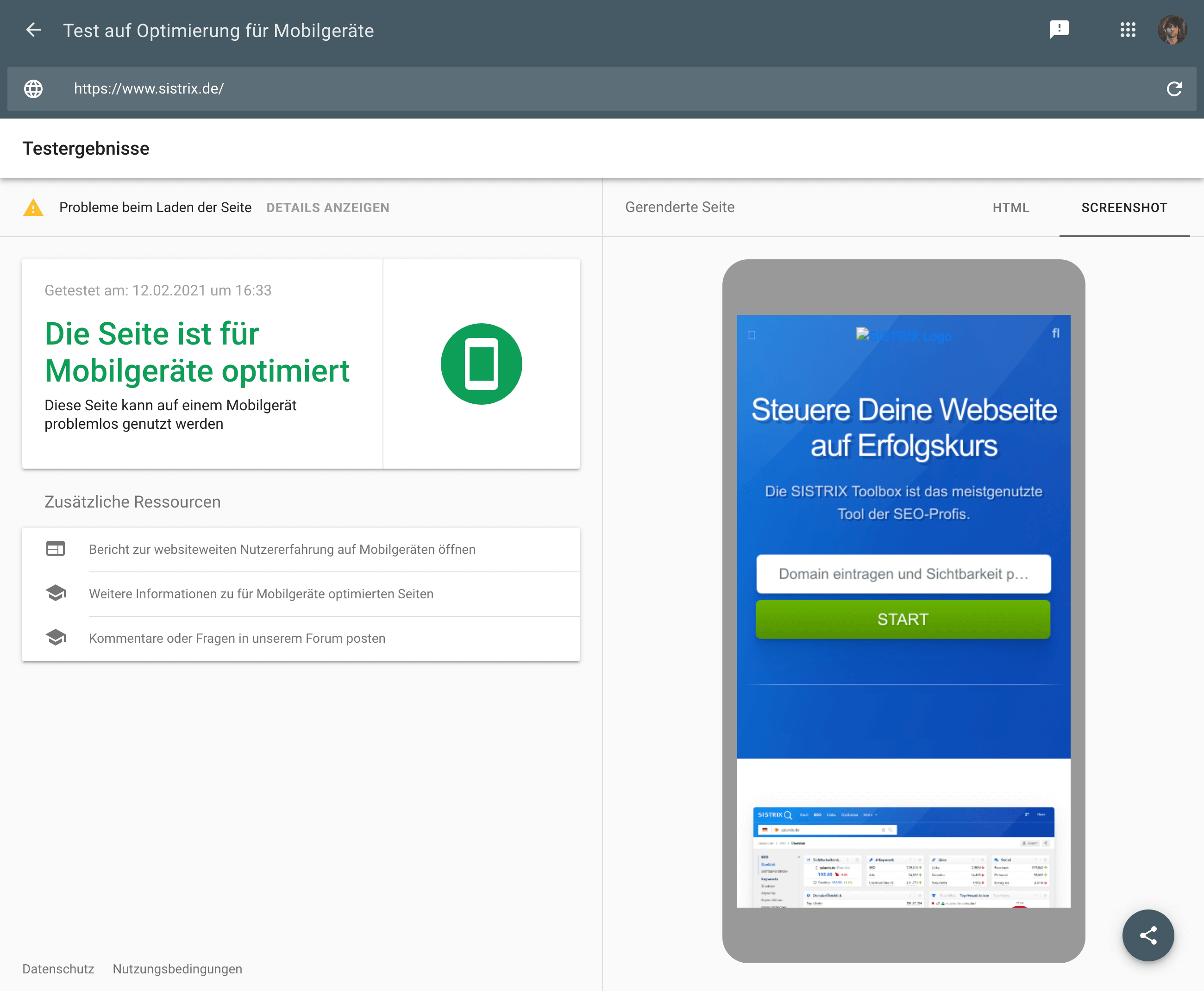The height and width of the screenshot is (991, 1204).
Task: Click the mobile usability report icon
Action: [56, 549]
